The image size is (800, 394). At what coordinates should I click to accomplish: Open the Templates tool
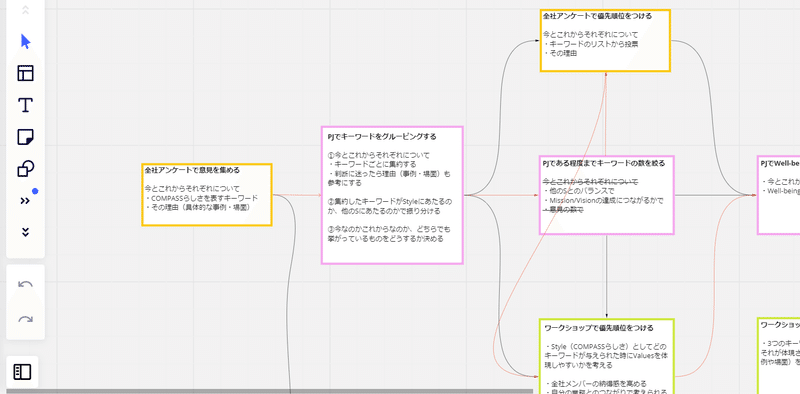tap(26, 73)
